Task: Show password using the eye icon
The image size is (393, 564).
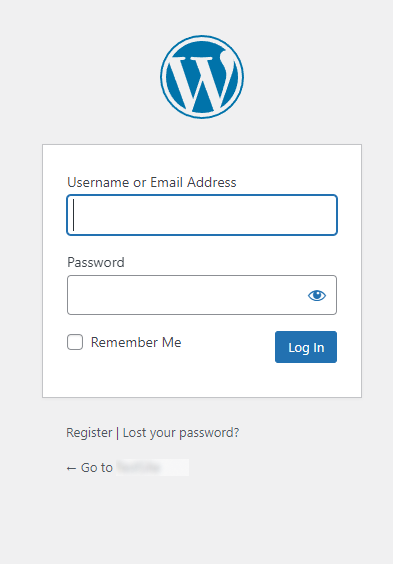Action: tap(317, 295)
